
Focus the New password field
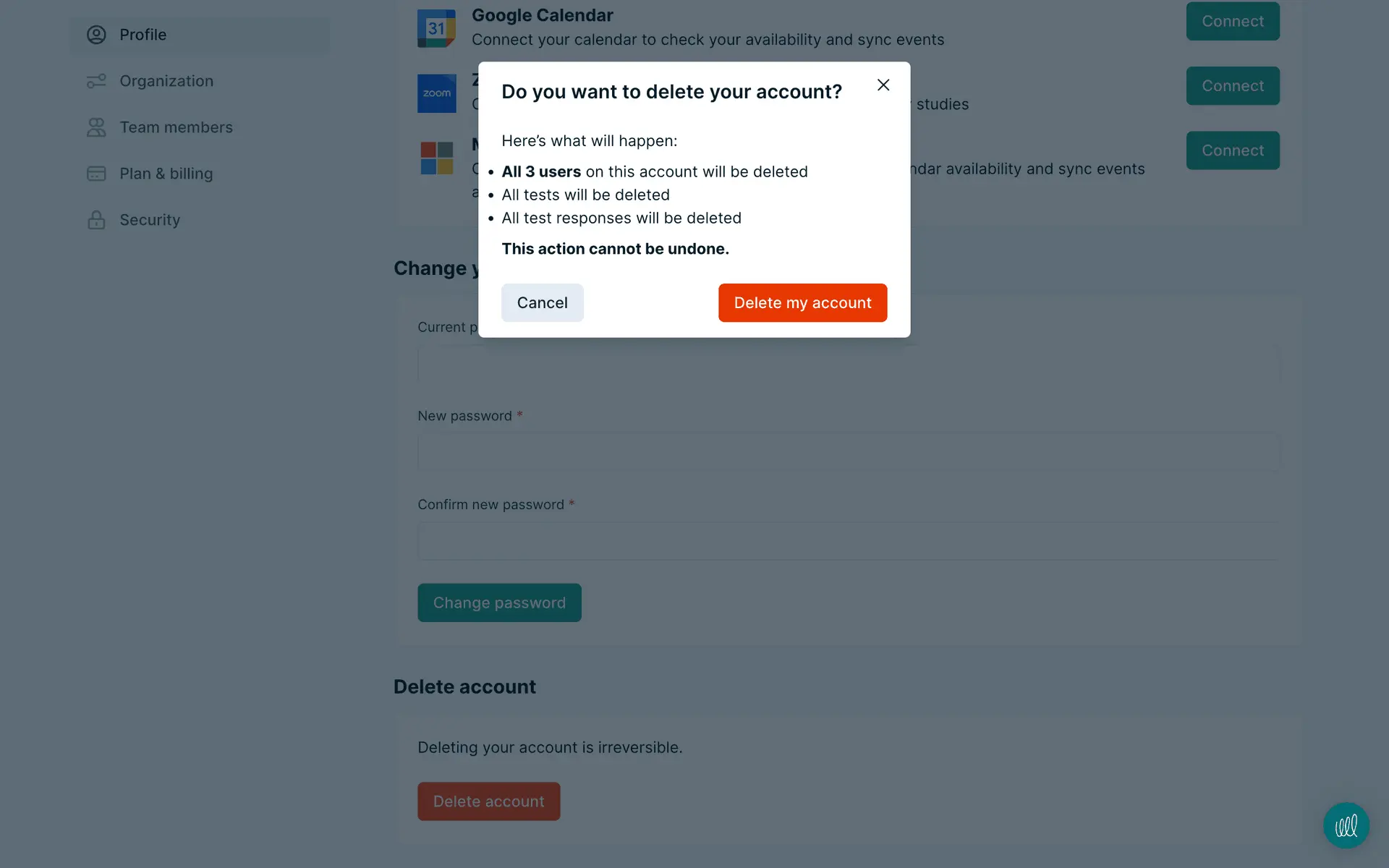(x=846, y=452)
